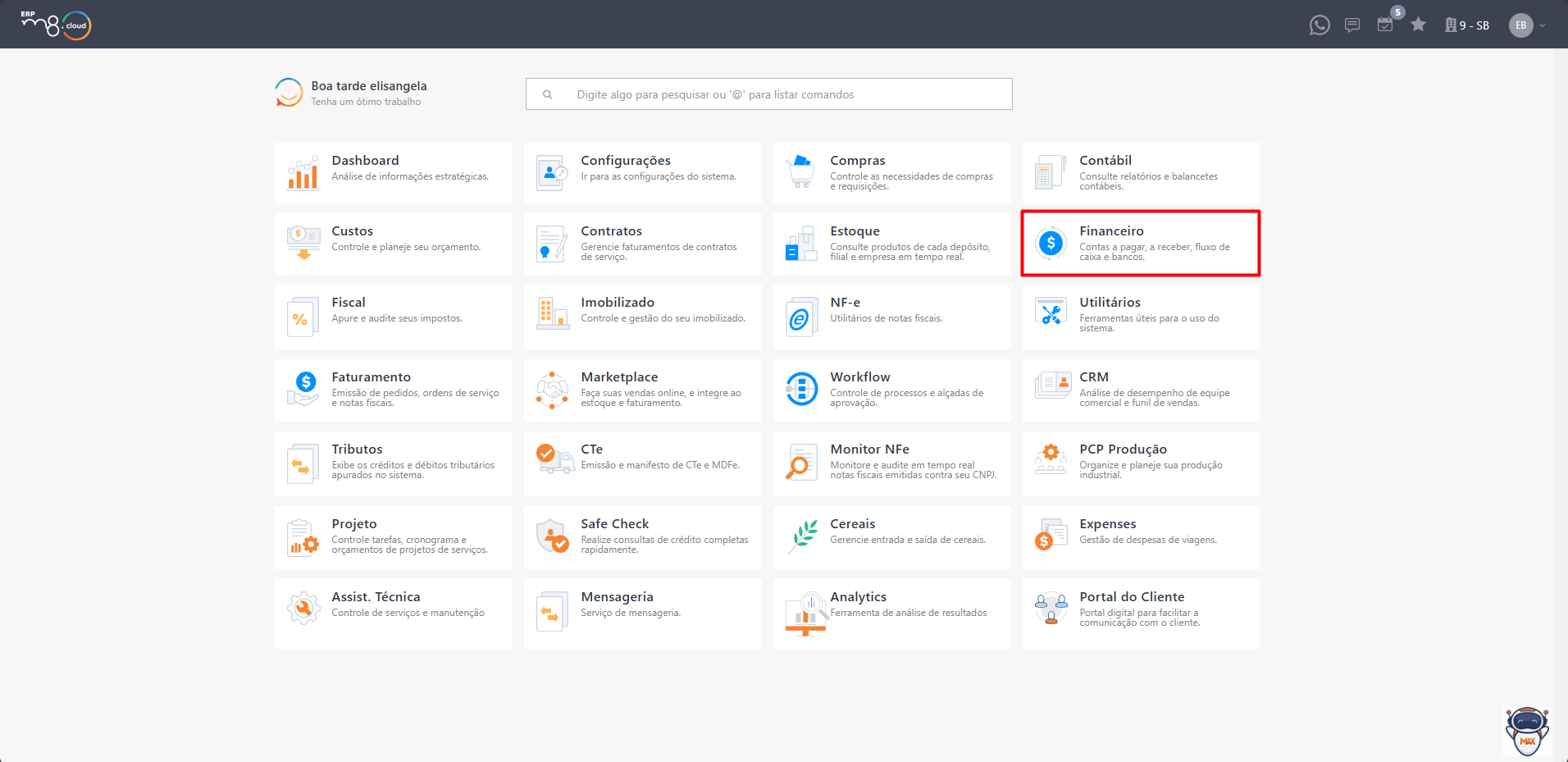
Task: Open the chat messages icon
Action: coord(1352,25)
